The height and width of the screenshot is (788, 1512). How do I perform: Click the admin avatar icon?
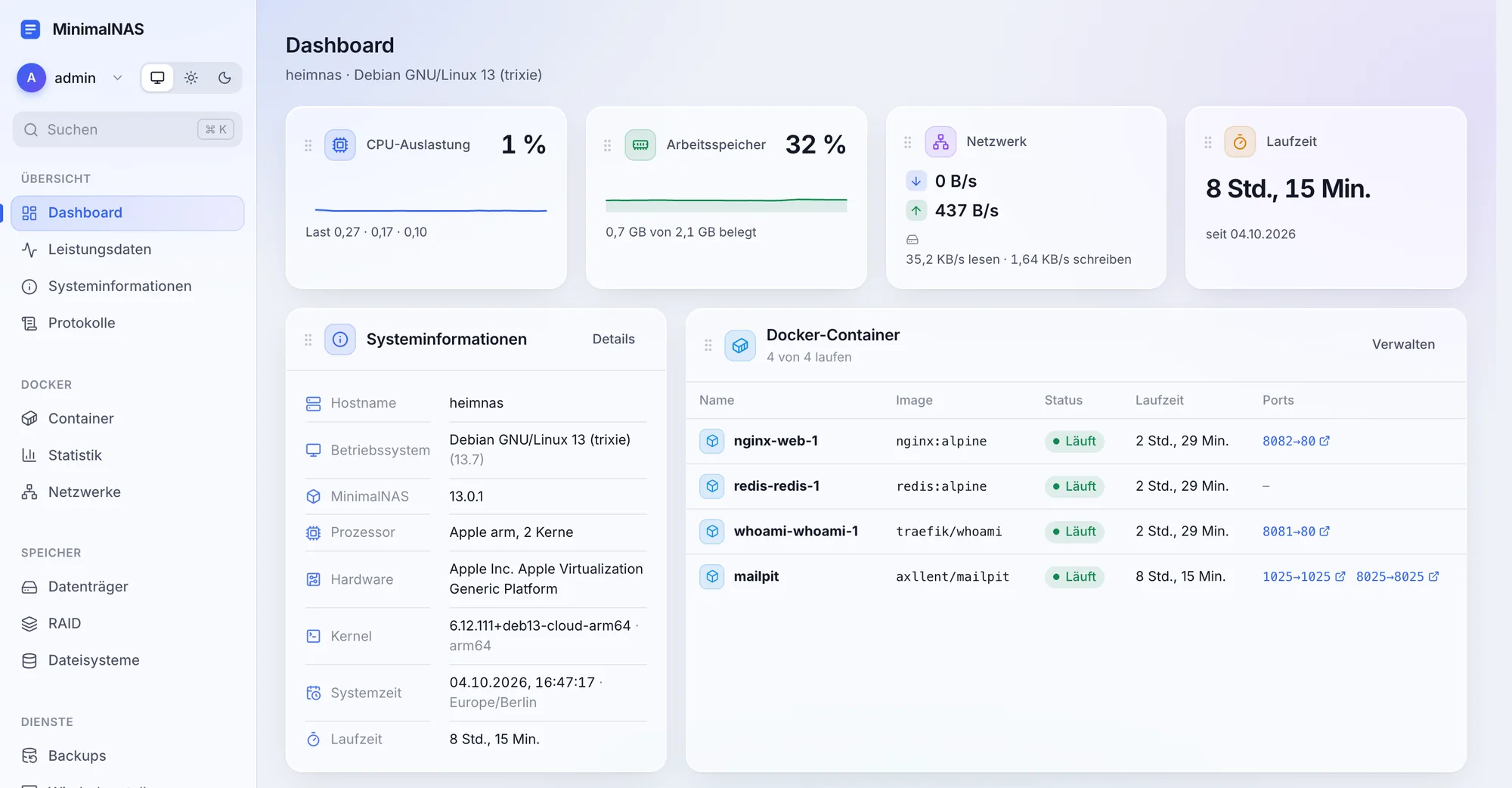[x=31, y=78]
